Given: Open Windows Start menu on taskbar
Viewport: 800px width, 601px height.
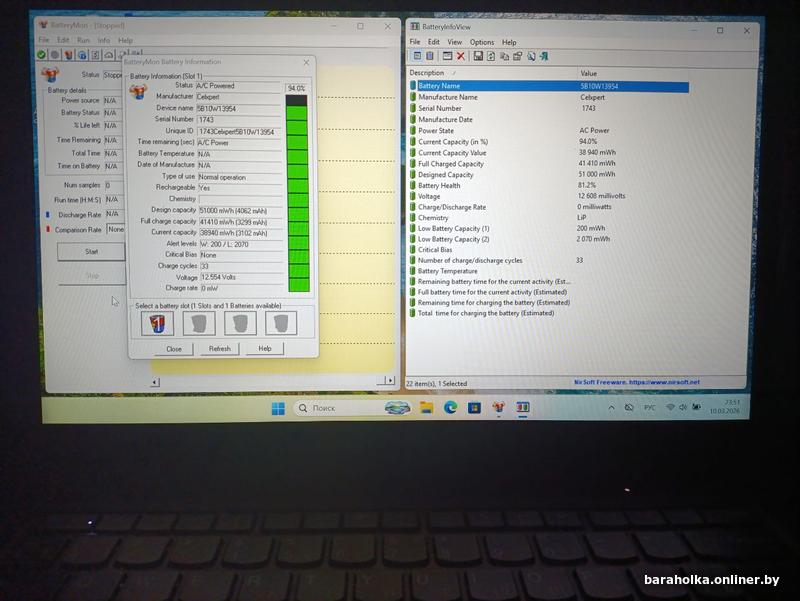Looking at the screenshot, I should [x=278, y=408].
